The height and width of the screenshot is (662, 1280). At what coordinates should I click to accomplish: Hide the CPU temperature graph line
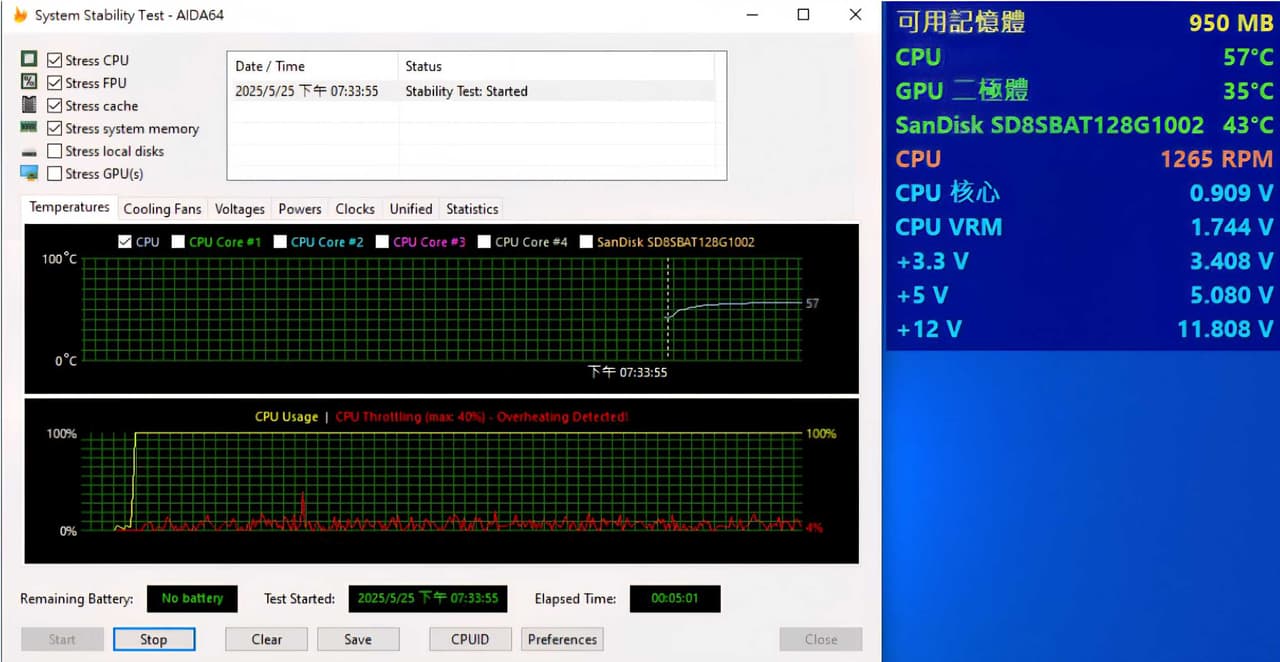pyautogui.click(x=125, y=241)
